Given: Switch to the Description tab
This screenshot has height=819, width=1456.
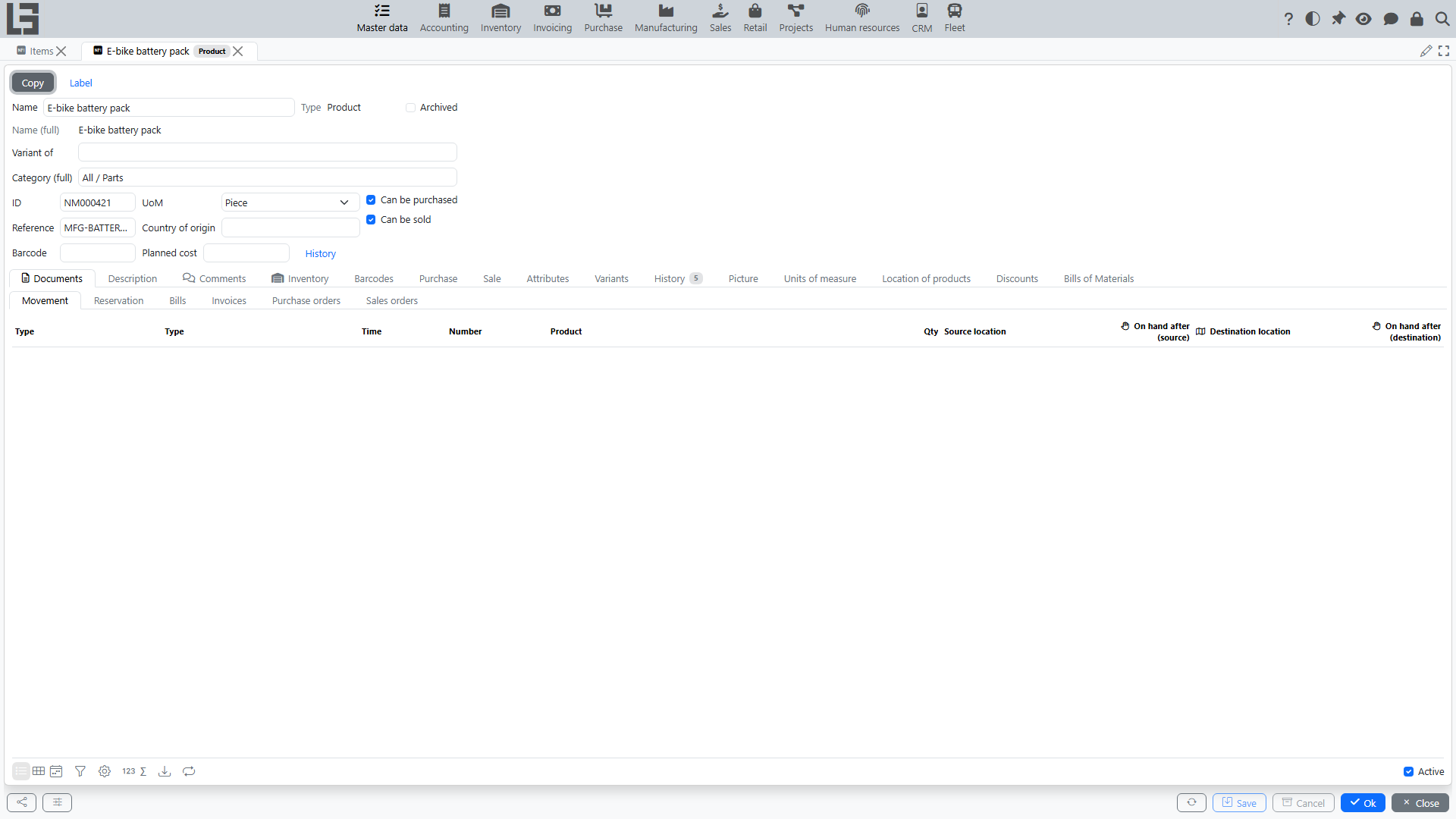Looking at the screenshot, I should (x=133, y=279).
